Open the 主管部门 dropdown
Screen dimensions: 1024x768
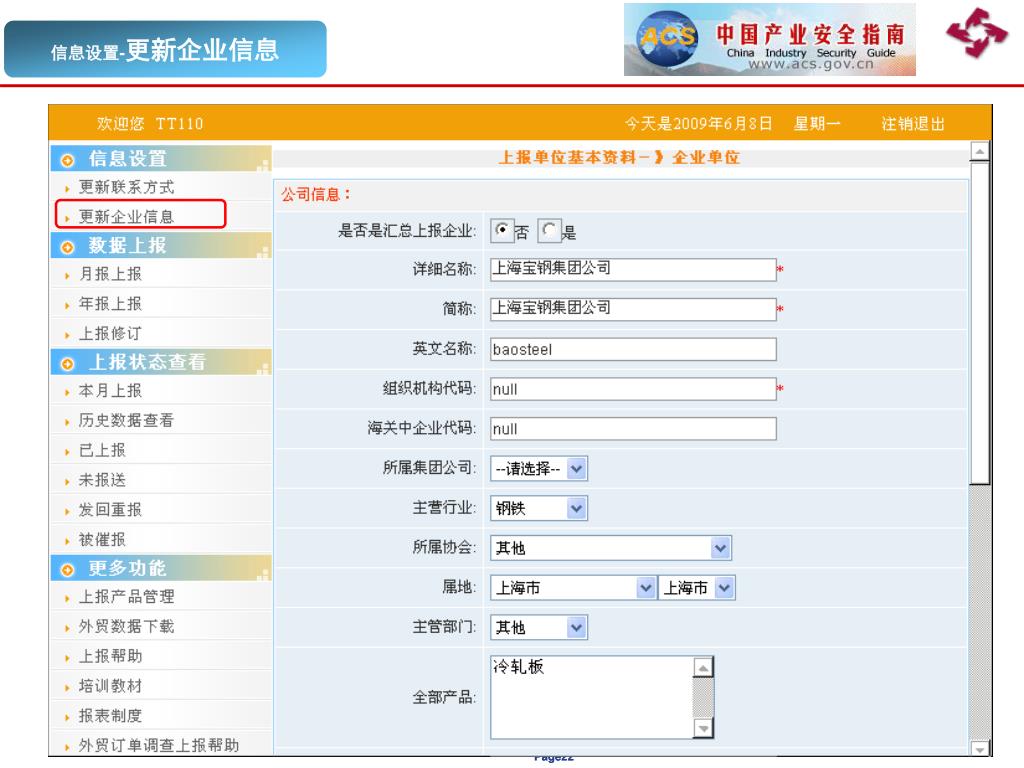(539, 628)
